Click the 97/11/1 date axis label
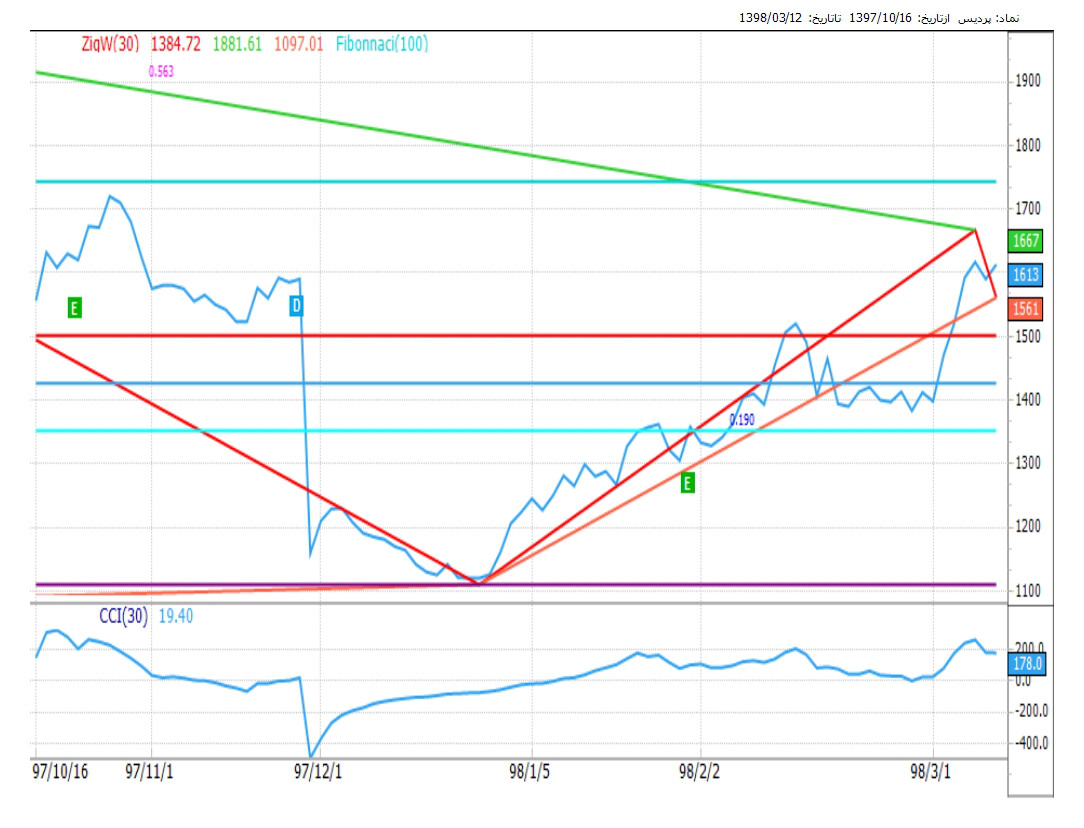This screenshot has width=1084, height=828. [149, 771]
